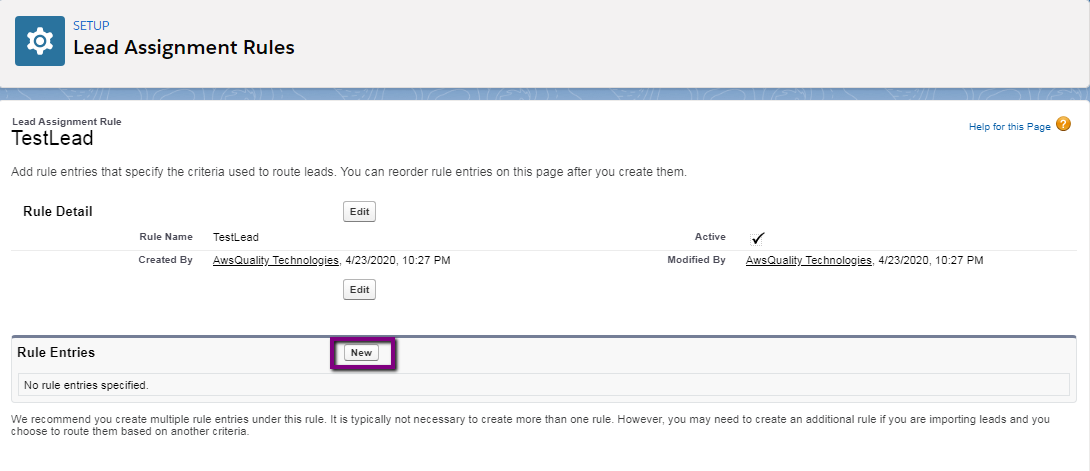This screenshot has height=471, width=1090.
Task: Click the large TestLead page heading
Action: (x=52, y=139)
